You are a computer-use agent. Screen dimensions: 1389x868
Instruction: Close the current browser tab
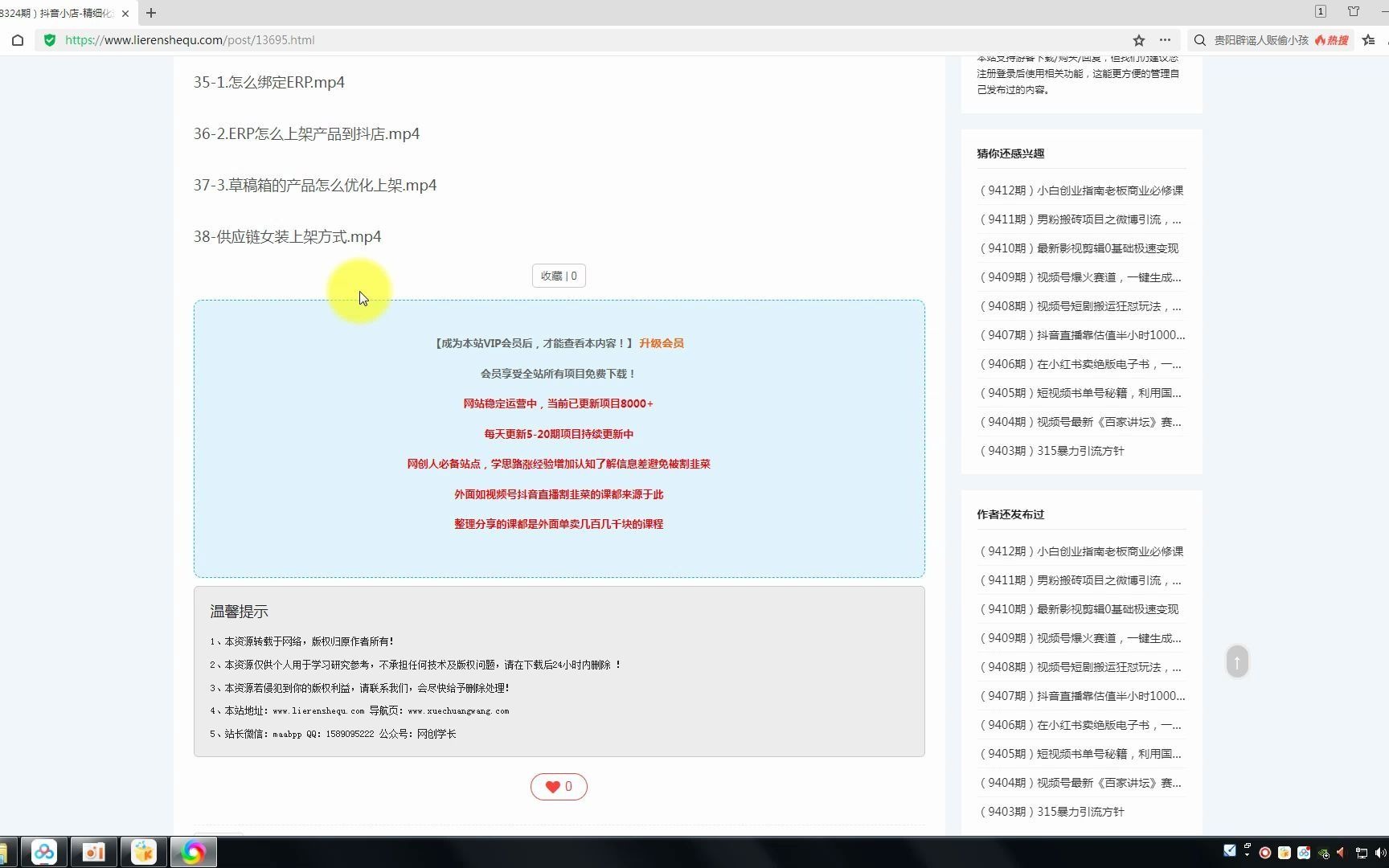(x=125, y=13)
